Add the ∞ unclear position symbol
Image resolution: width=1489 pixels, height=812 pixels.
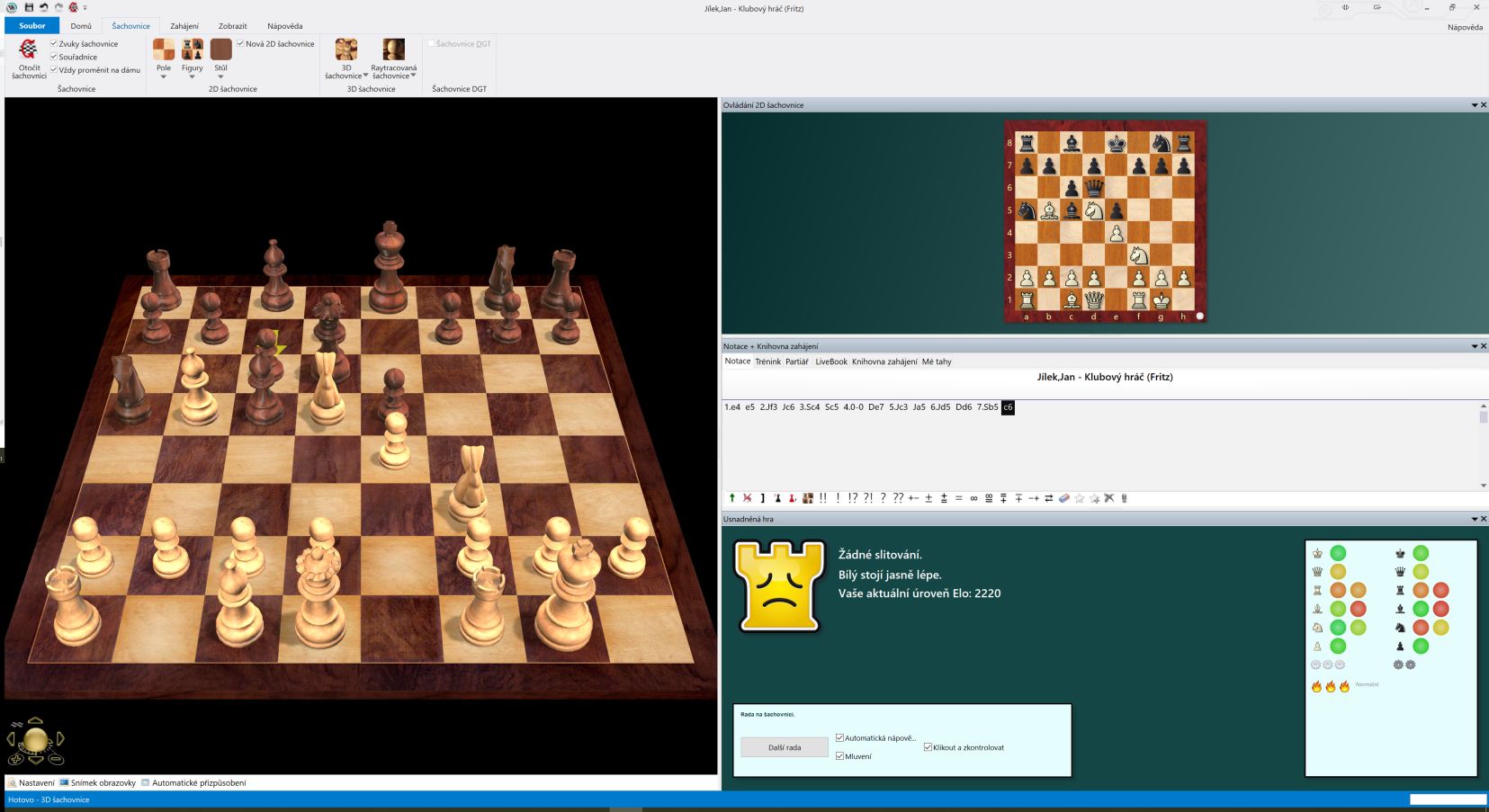pos(973,498)
